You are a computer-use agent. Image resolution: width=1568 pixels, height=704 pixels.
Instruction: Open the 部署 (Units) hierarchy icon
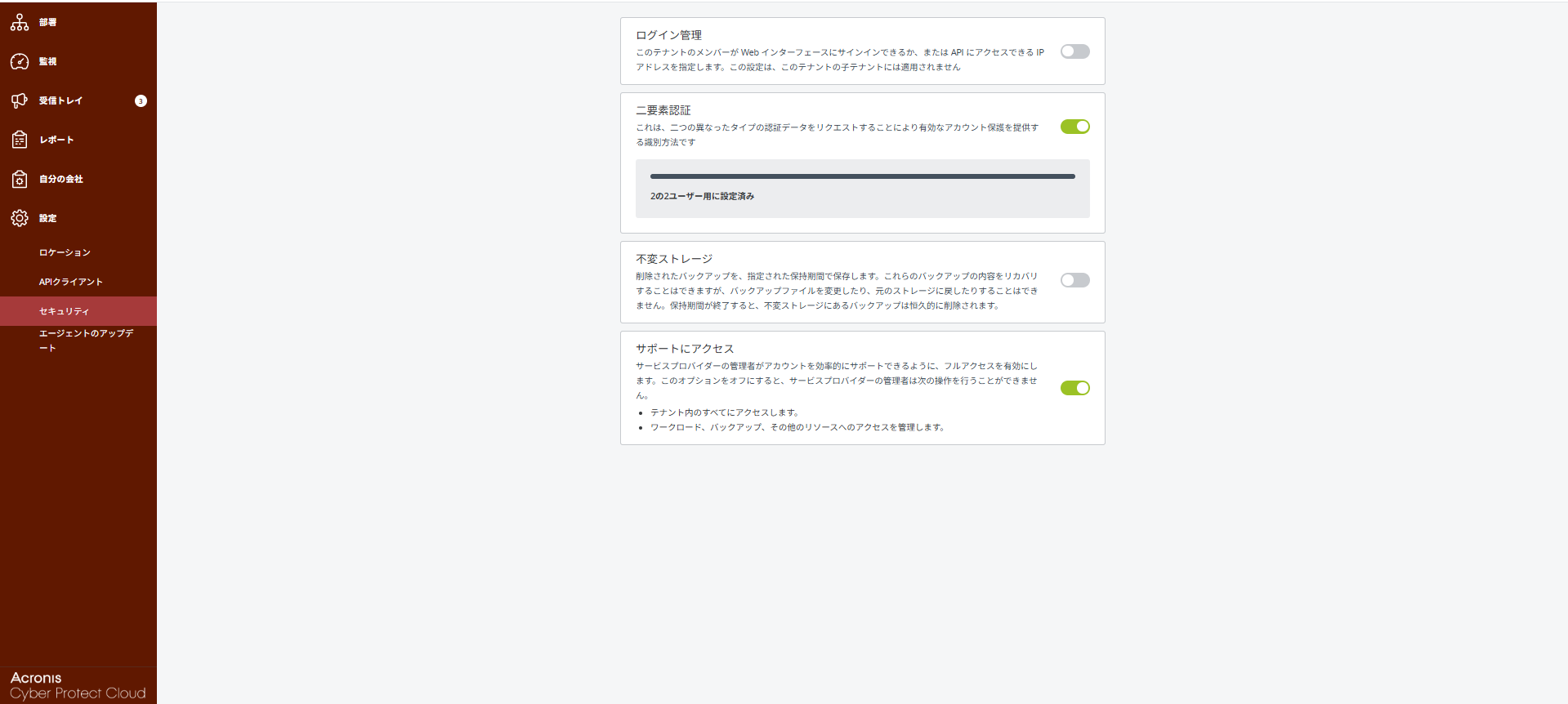tap(20, 22)
